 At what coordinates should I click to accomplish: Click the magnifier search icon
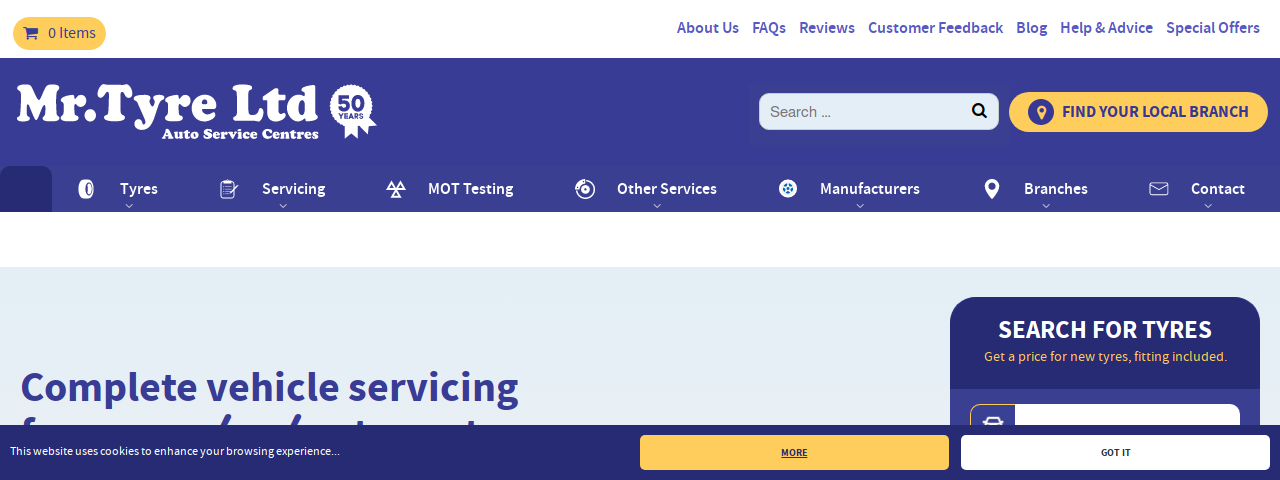[979, 110]
